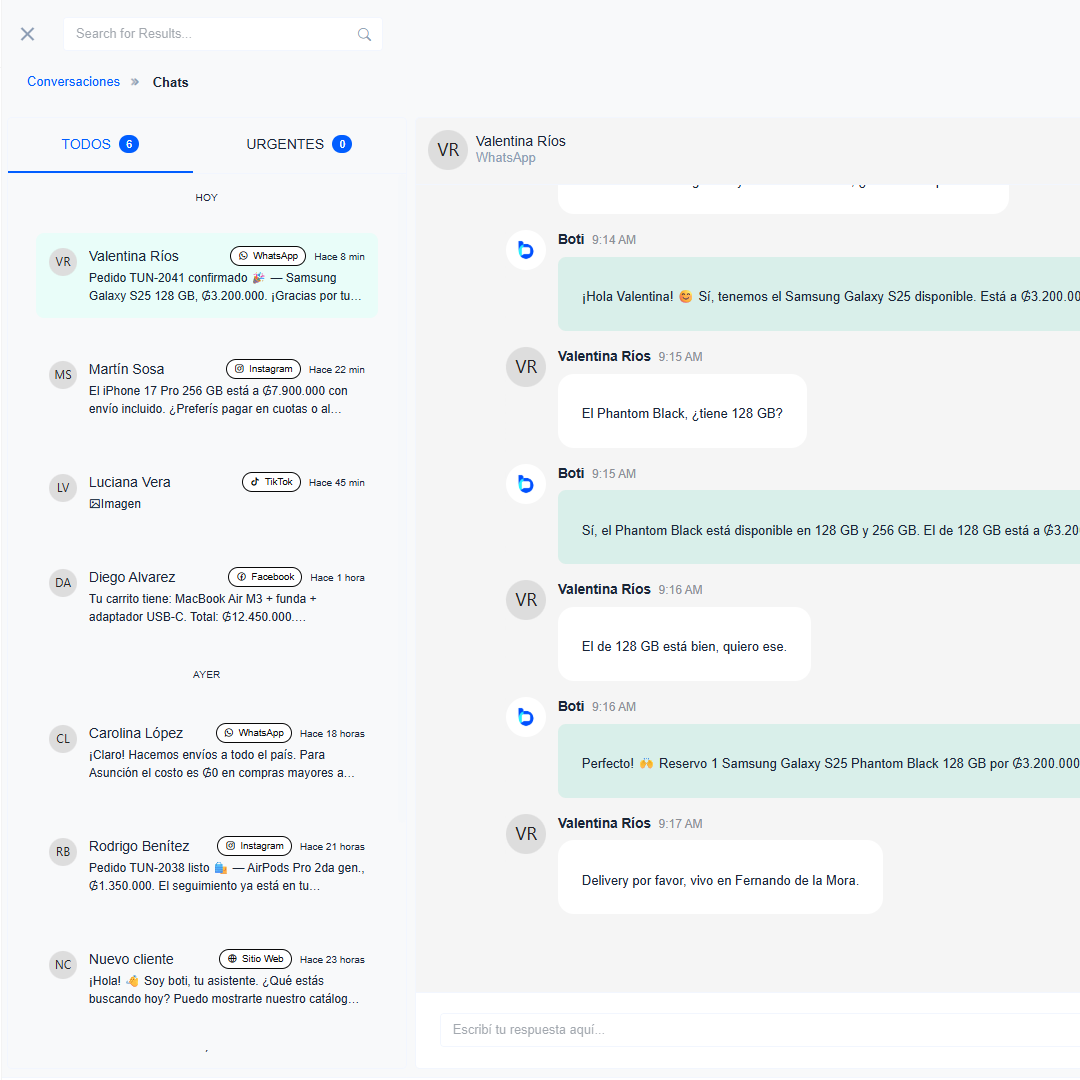
Task: Open Valentina Ríos conversation in list
Action: pos(207,276)
